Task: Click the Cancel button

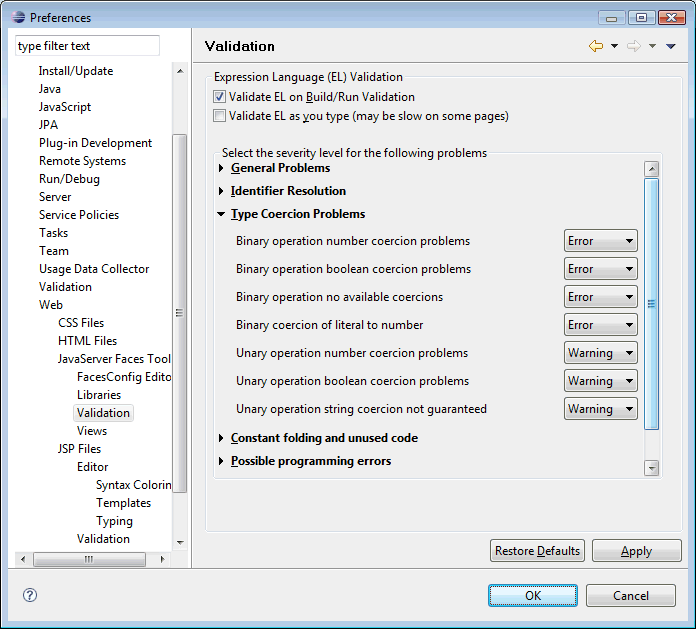Action: click(631, 595)
